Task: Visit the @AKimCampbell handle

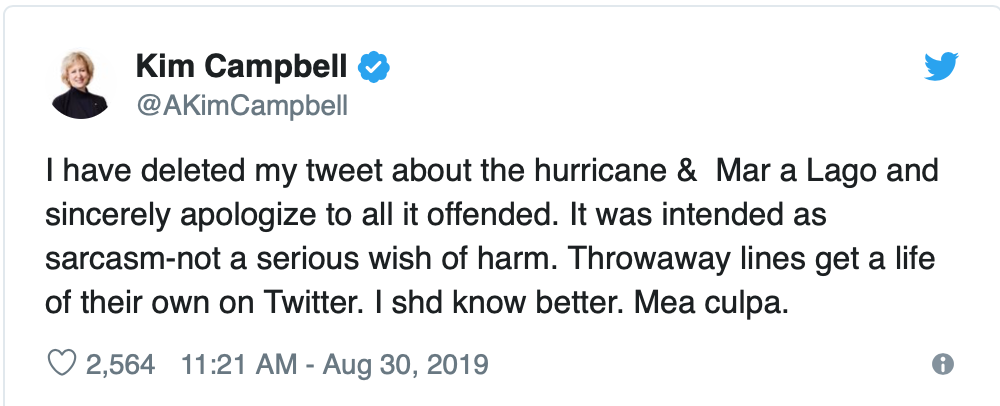Action: pos(242,105)
